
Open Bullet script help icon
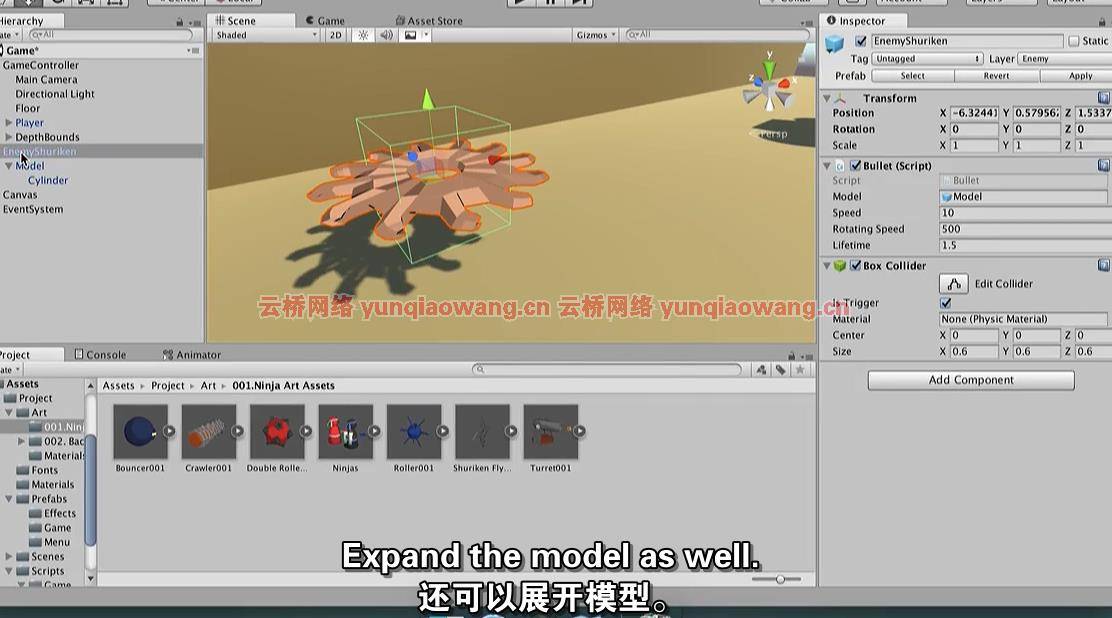click(x=1103, y=165)
